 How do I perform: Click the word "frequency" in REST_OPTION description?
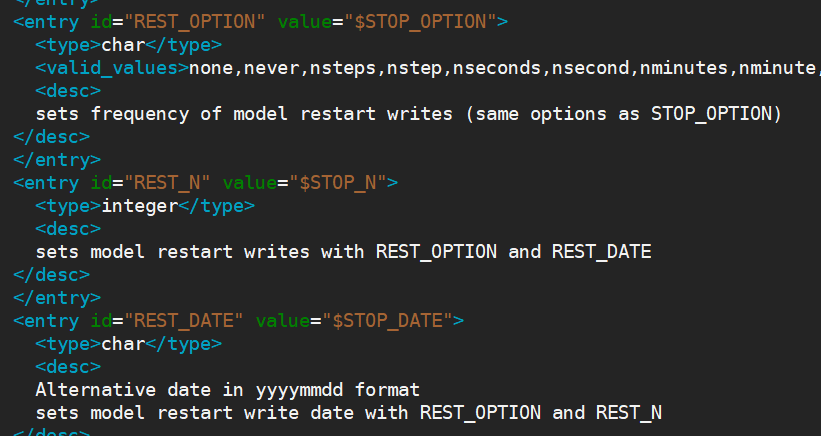click(x=140, y=114)
